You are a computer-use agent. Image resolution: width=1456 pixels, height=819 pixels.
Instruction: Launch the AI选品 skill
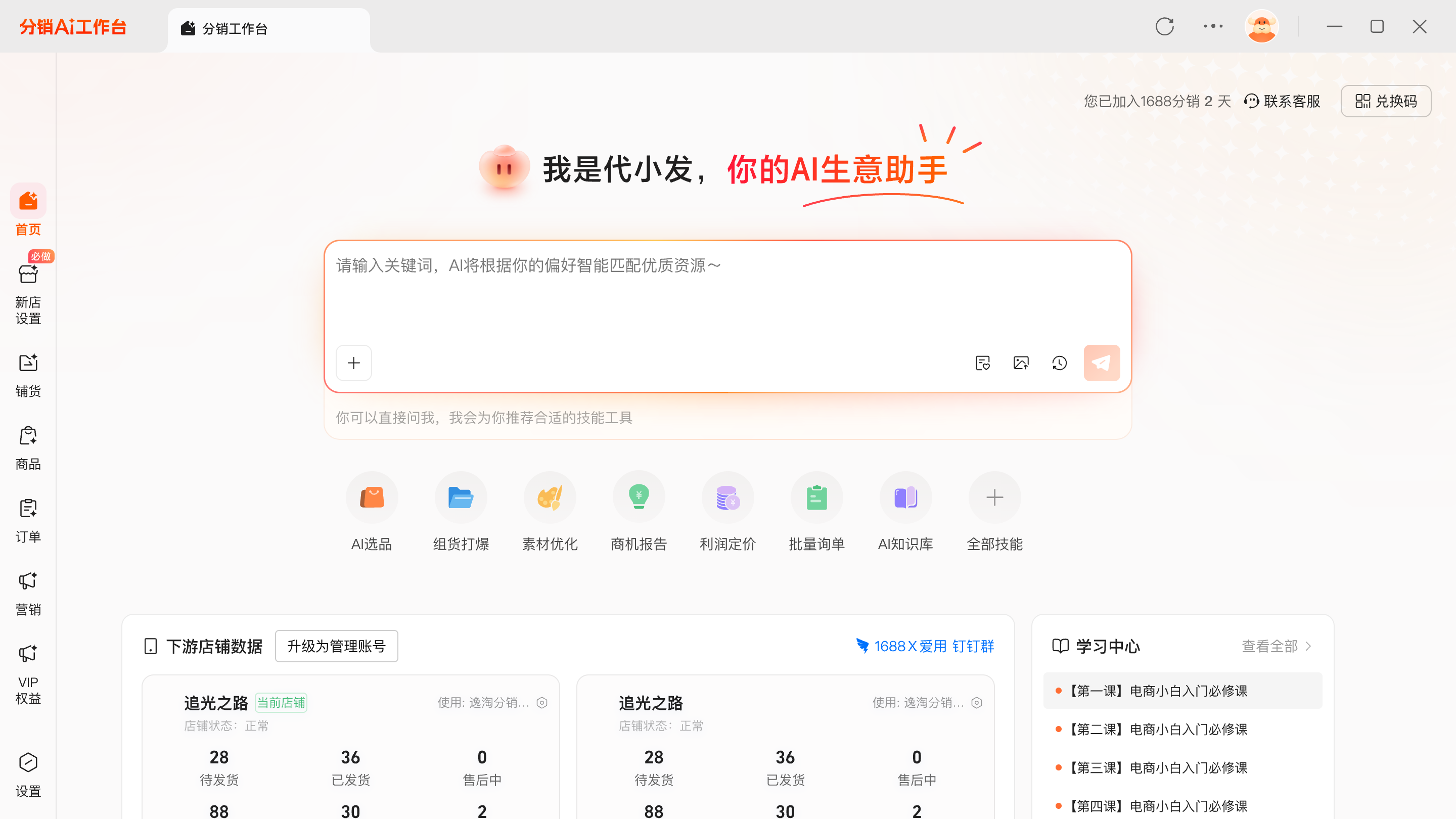click(372, 512)
